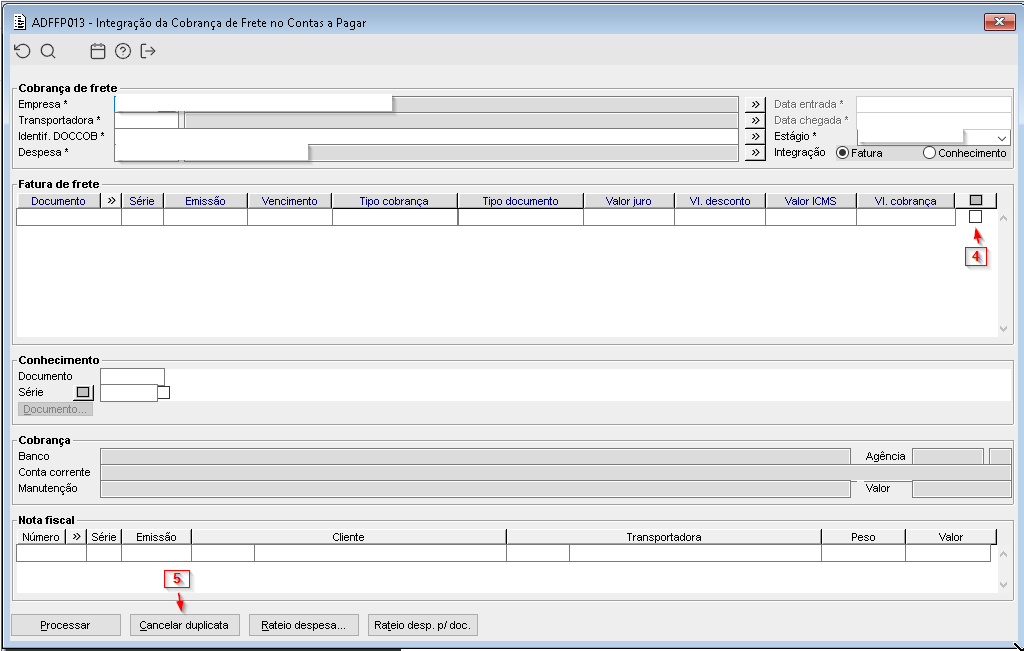The width and height of the screenshot is (1024, 651).
Task: Select the Conhecimento integration radio button
Action: [929, 153]
